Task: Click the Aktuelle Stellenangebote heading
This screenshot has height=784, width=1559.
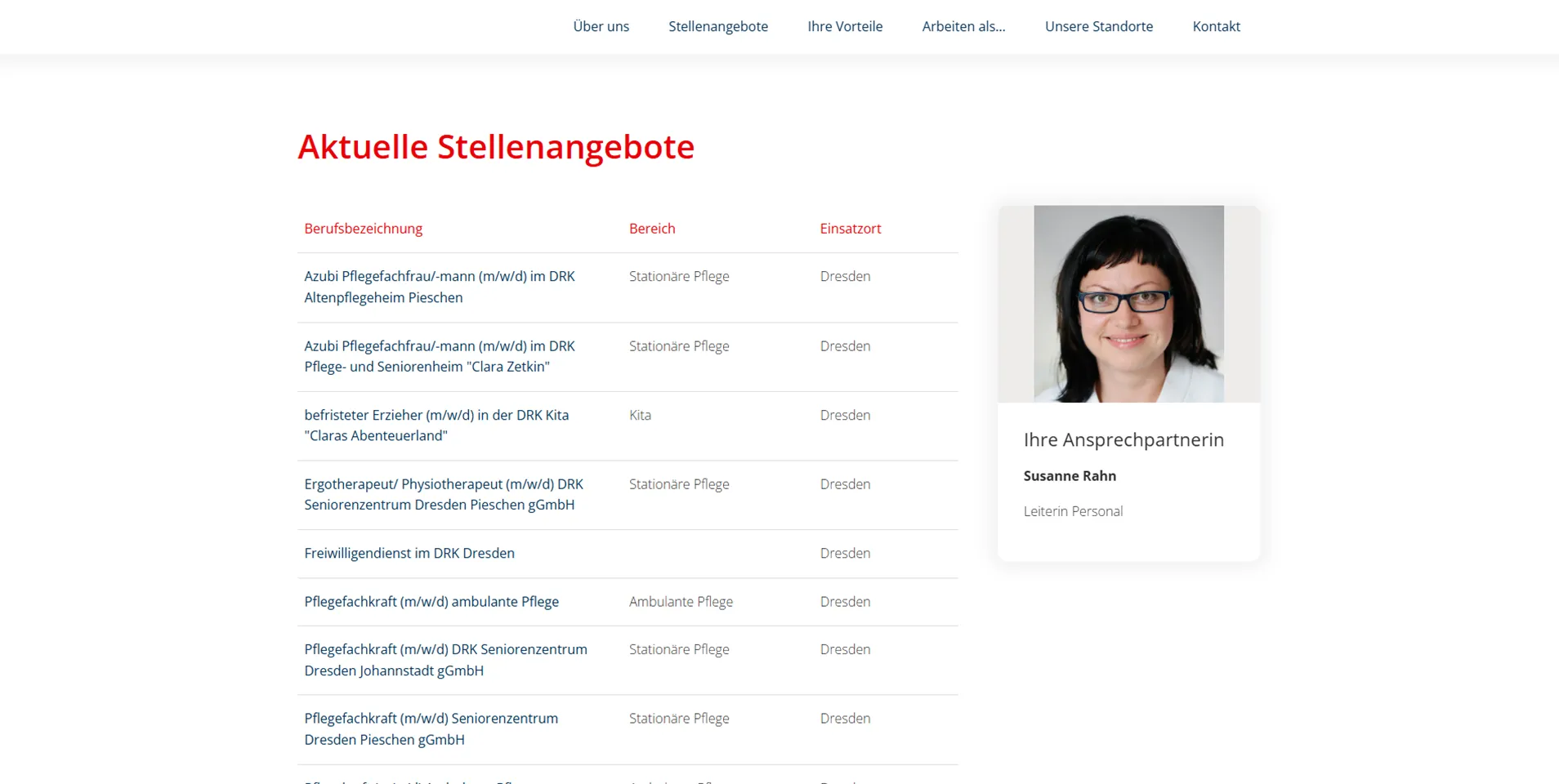Action: click(495, 147)
